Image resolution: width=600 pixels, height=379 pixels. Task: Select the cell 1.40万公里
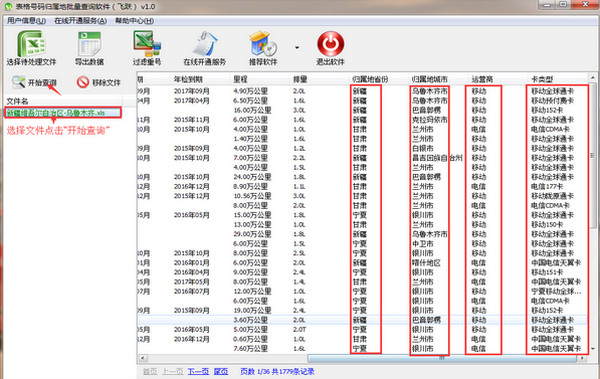pyautogui.click(x=251, y=139)
